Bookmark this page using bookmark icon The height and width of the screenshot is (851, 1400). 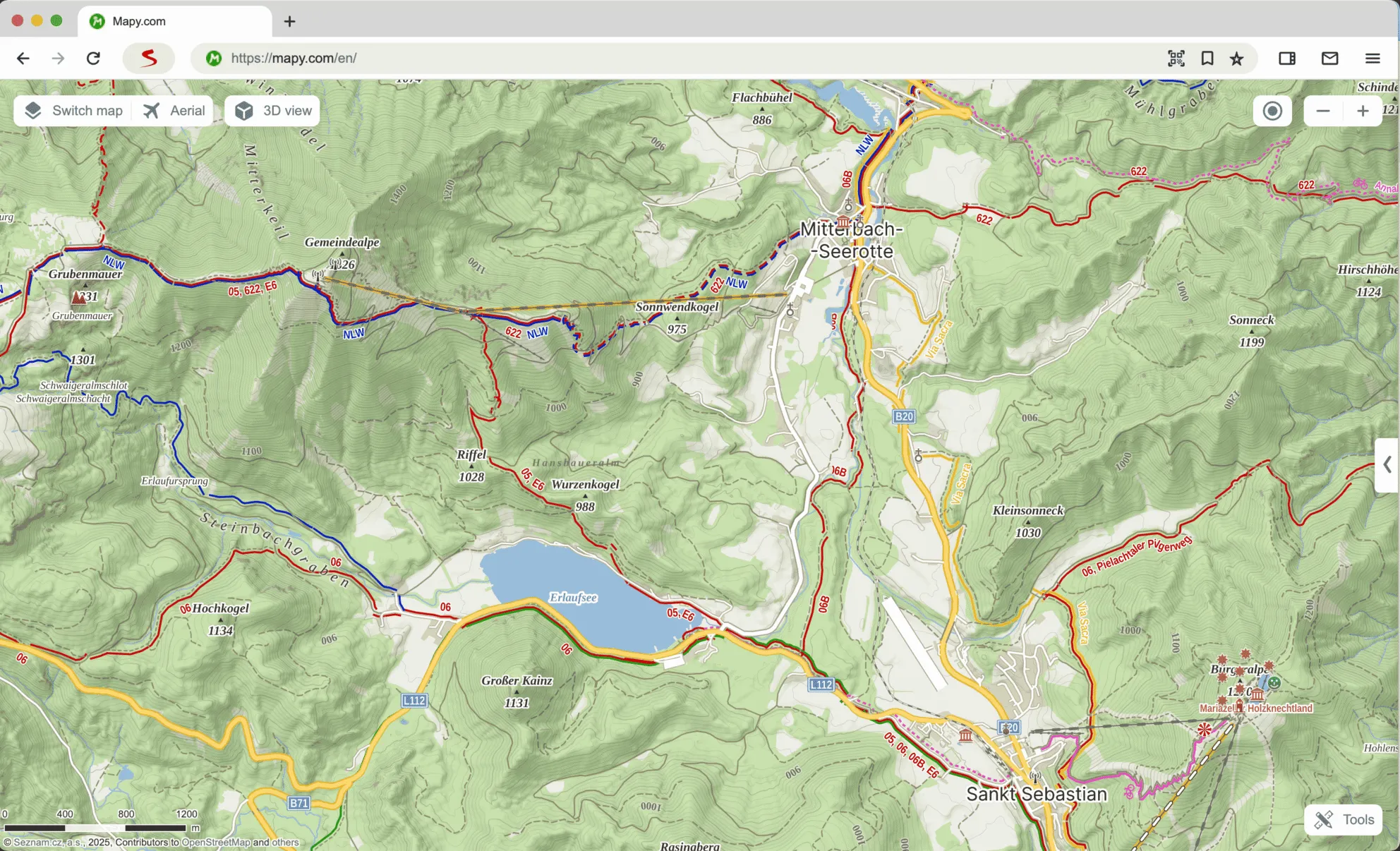pyautogui.click(x=1207, y=58)
